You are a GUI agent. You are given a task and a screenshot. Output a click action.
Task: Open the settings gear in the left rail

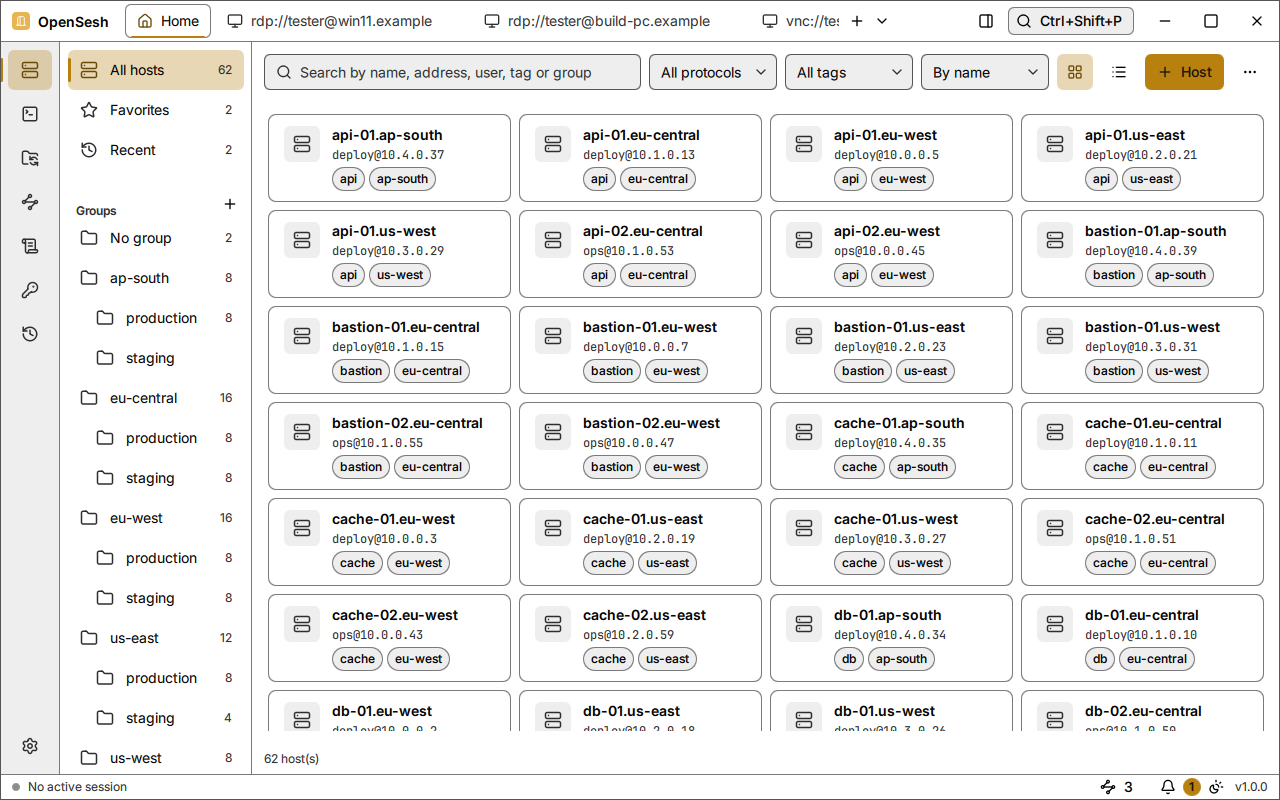tap(30, 746)
